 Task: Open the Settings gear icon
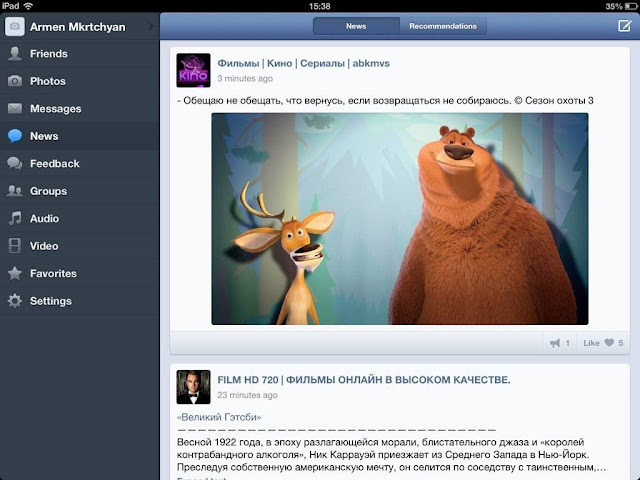(15, 301)
